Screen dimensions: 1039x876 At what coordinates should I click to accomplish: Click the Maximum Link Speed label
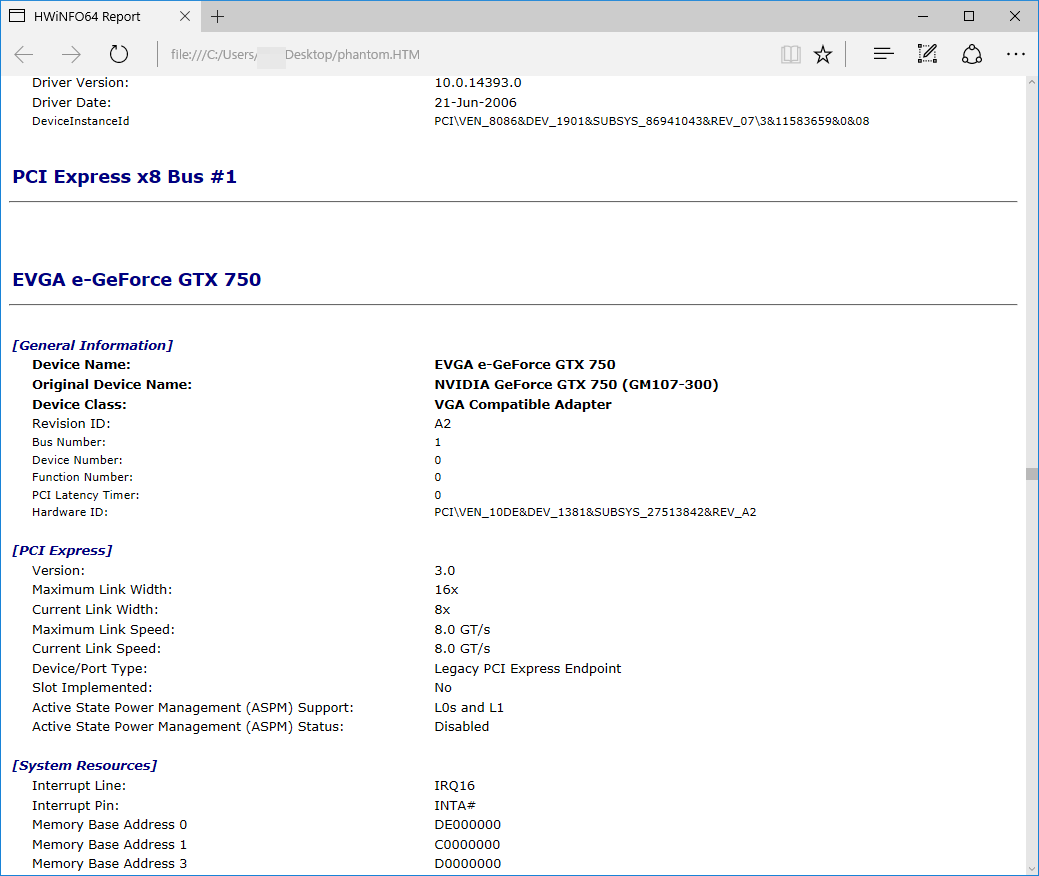103,630
